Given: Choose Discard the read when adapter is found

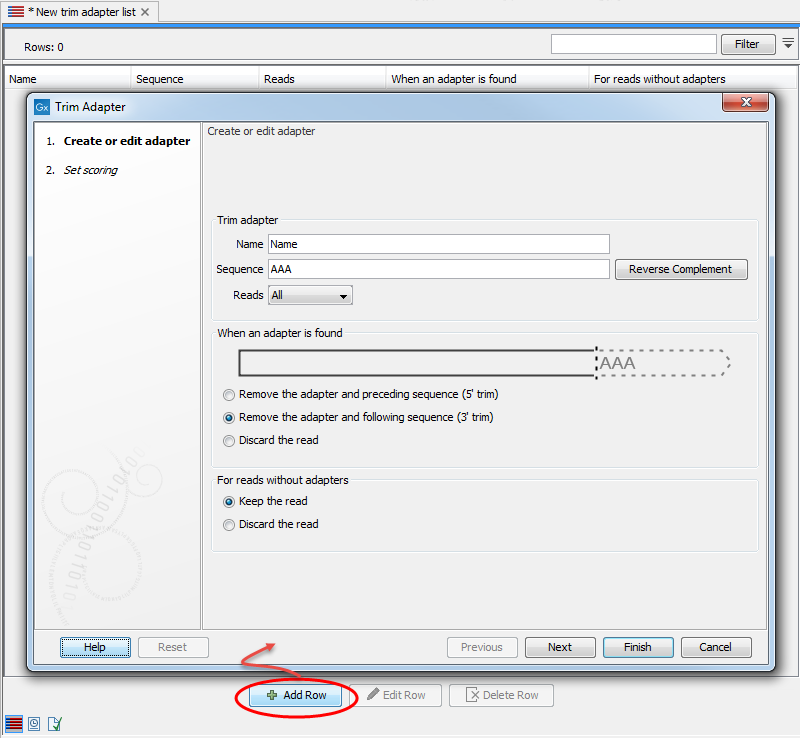Looking at the screenshot, I should click(230, 441).
